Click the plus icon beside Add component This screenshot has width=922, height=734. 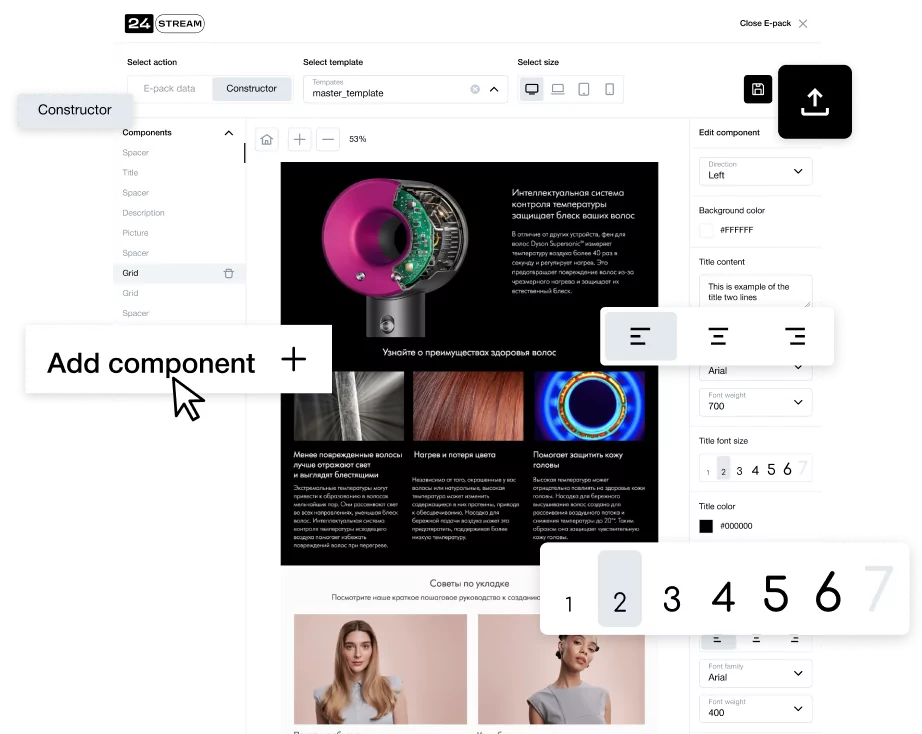point(293,359)
